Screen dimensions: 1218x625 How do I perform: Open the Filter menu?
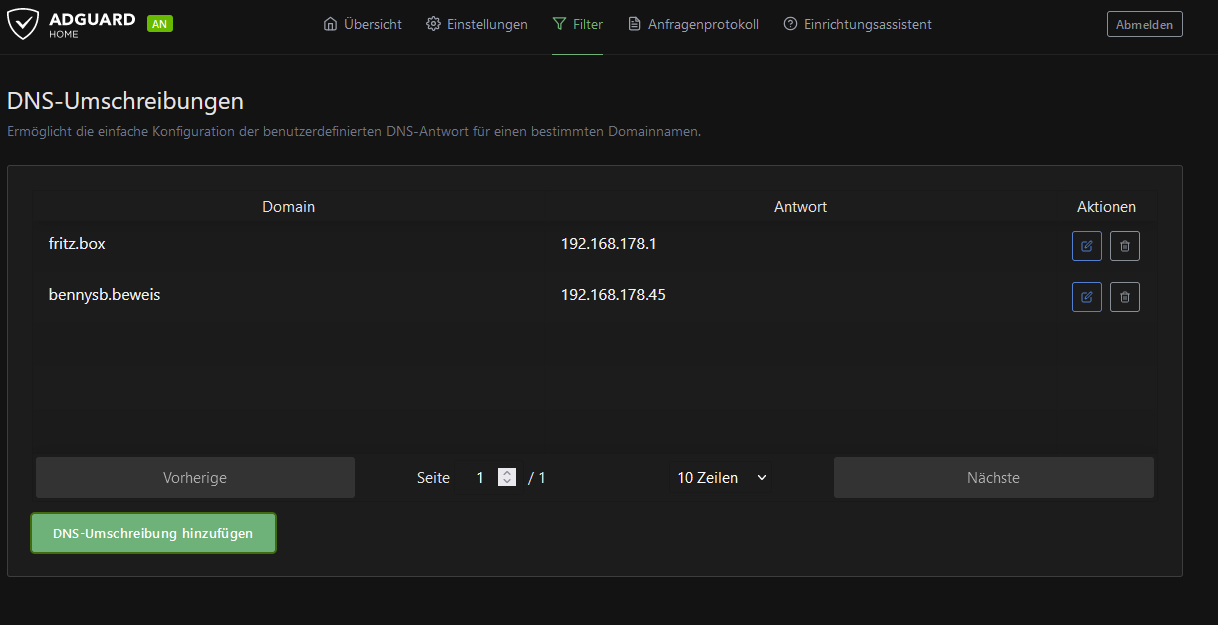coord(577,24)
